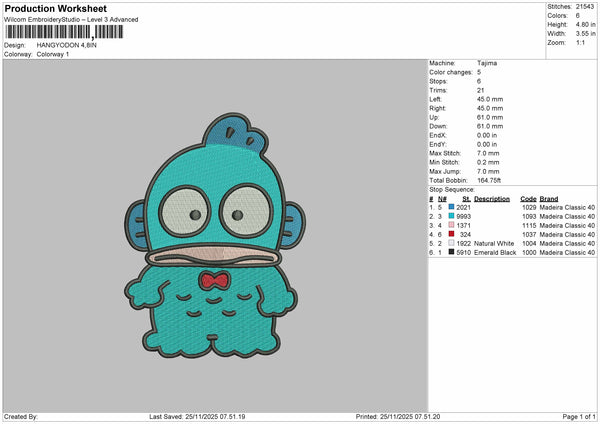Click the Code column header
Screen dimensions: 600x424
coord(528,198)
